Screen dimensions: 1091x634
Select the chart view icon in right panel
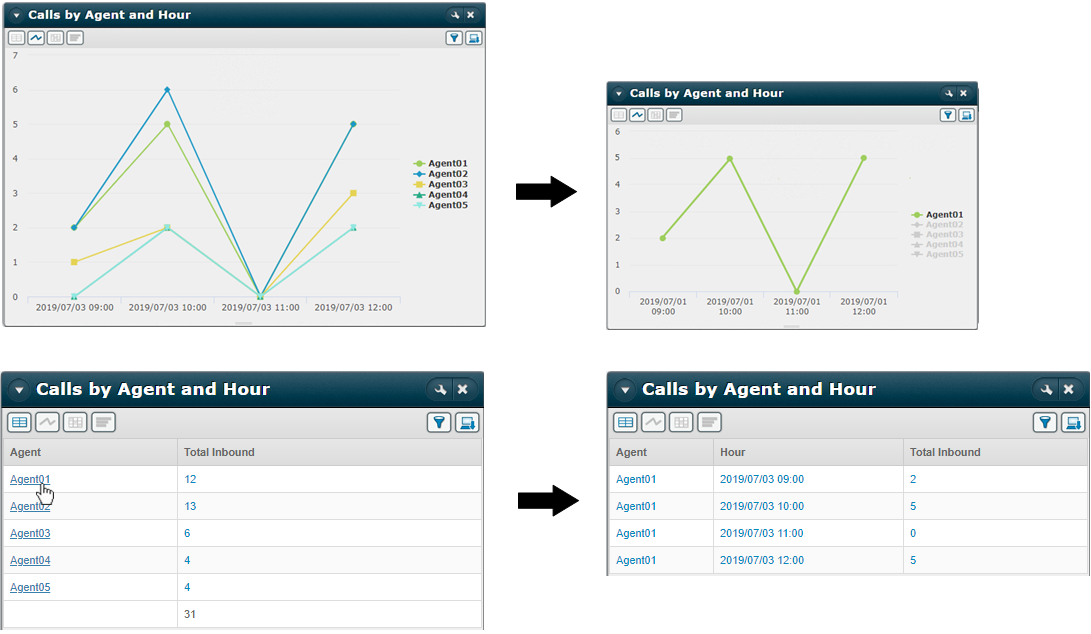pos(637,114)
